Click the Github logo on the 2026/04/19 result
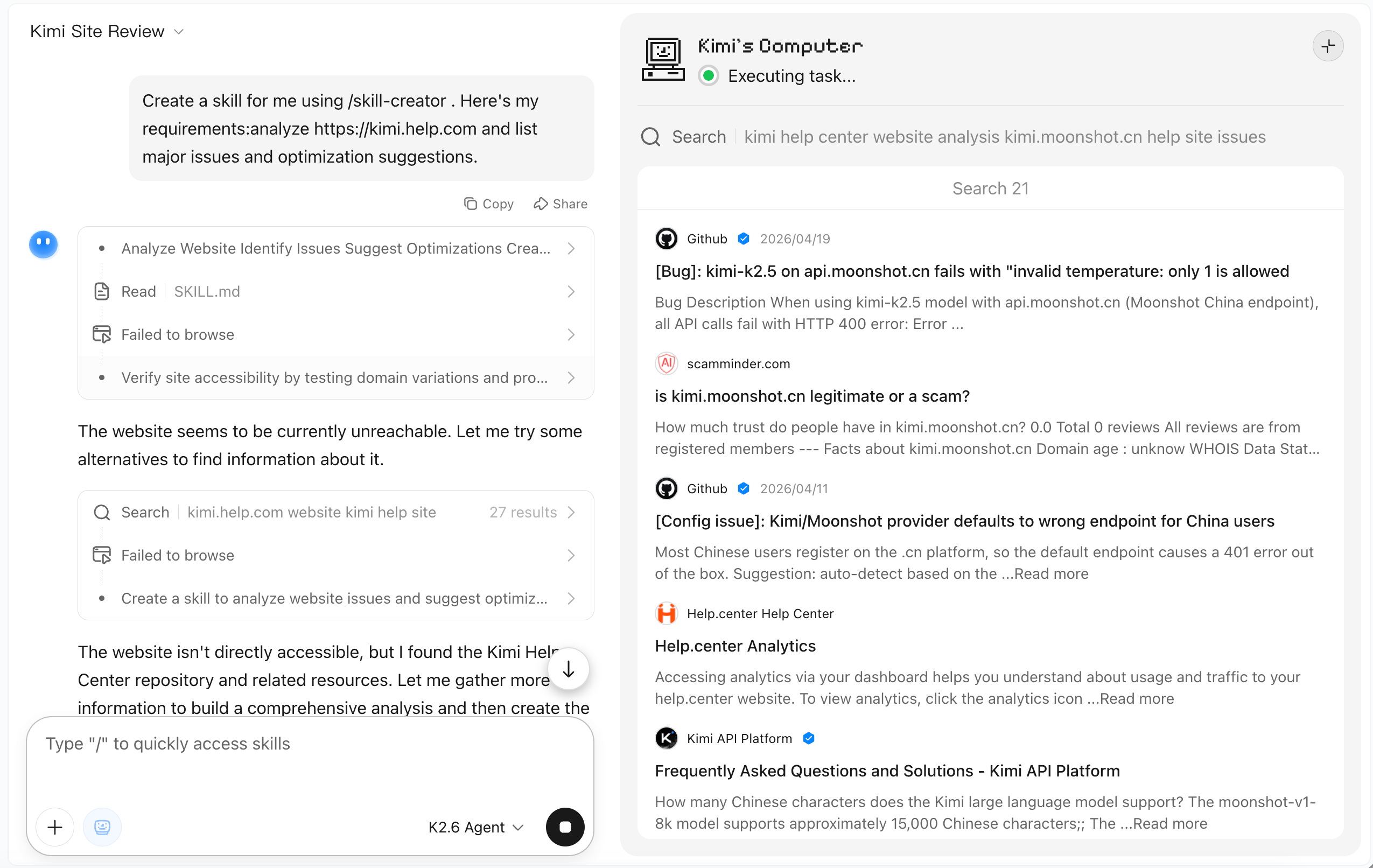Viewport: 1373px width, 868px height. 666,239
